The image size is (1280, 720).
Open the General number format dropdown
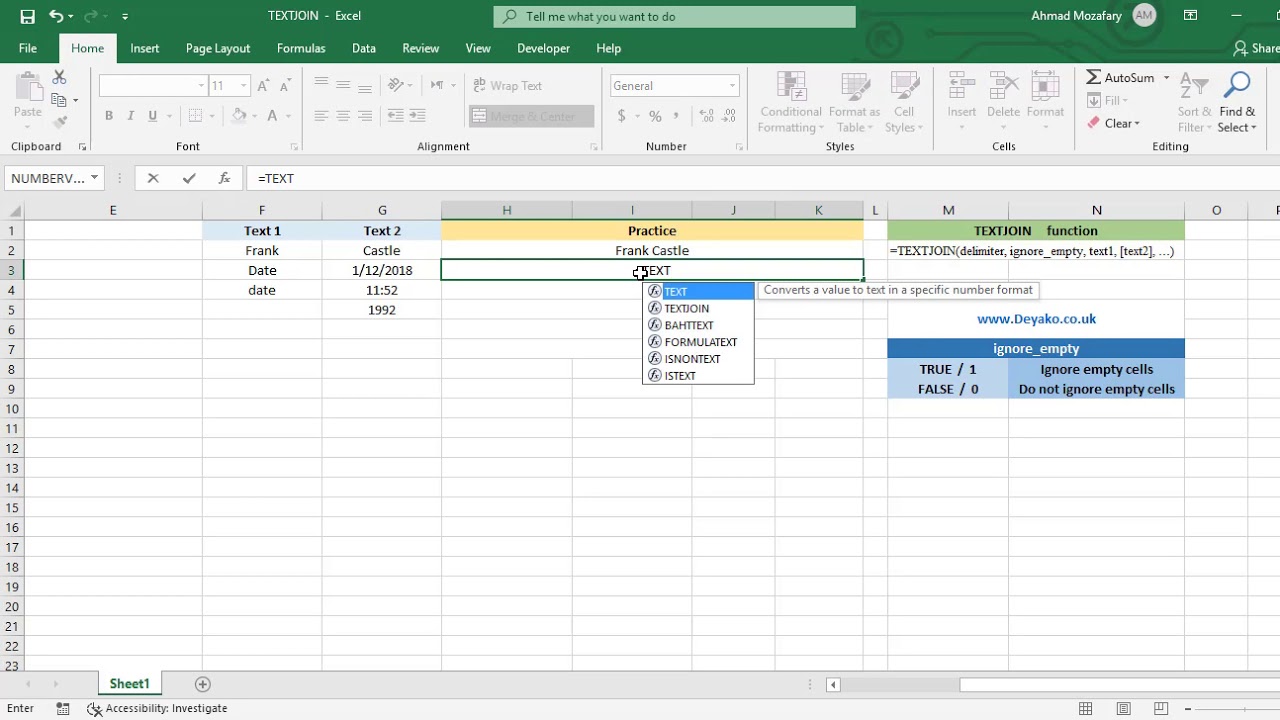pyautogui.click(x=732, y=86)
